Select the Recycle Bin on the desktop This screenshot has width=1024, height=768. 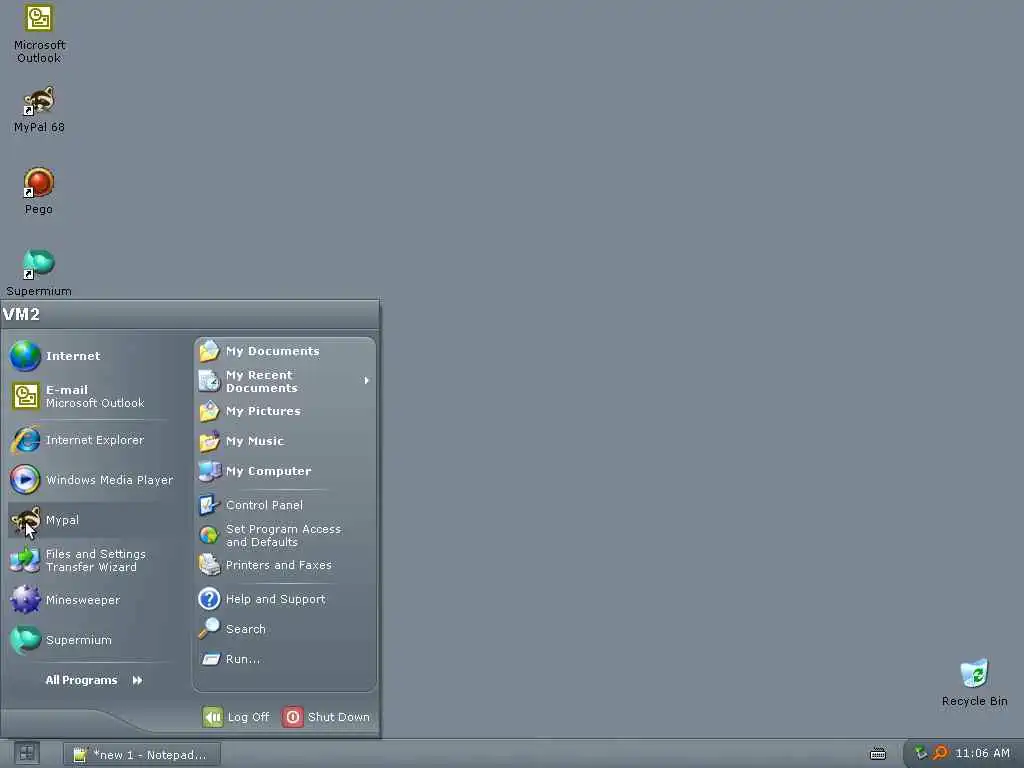point(974,683)
